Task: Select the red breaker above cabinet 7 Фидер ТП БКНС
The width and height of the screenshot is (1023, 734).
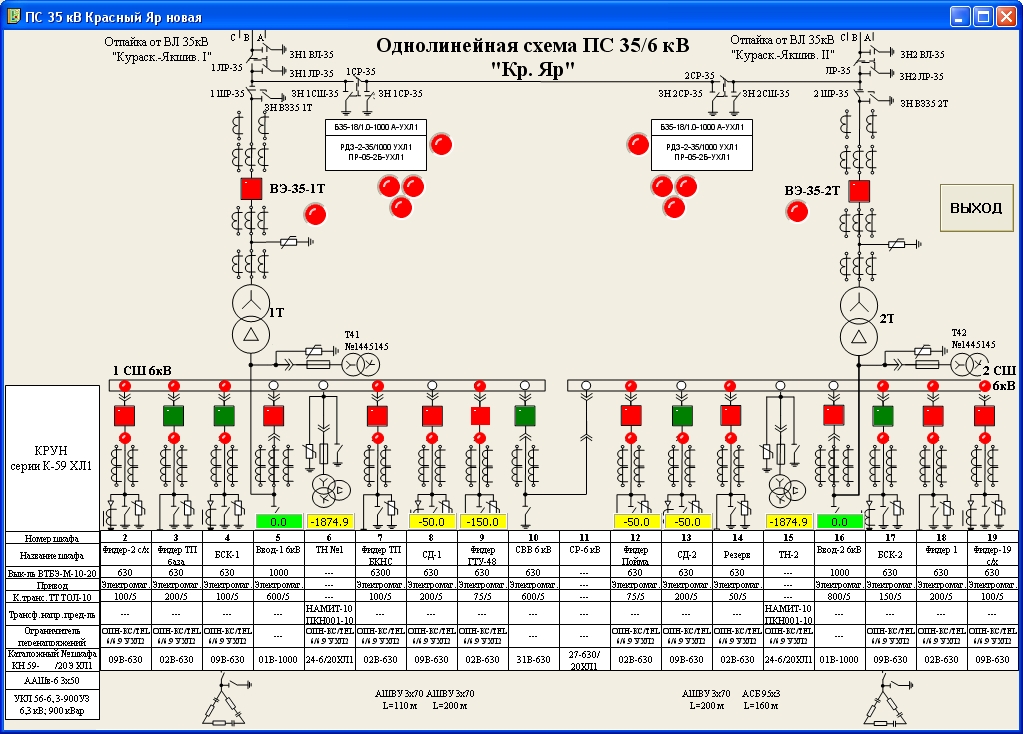Action: (x=378, y=416)
